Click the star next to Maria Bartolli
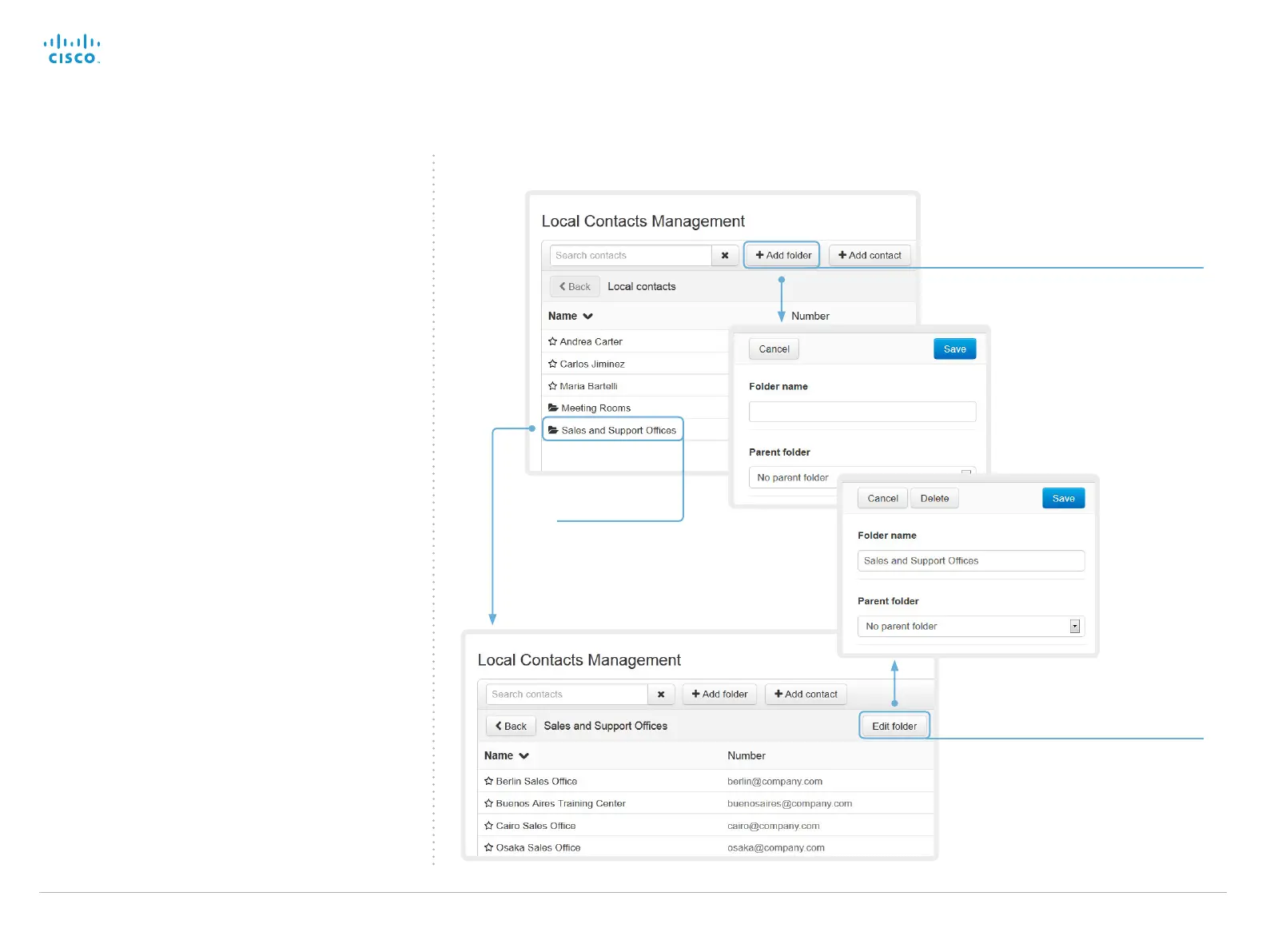Image resolution: width=1266 pixels, height=952 pixels. point(552,386)
